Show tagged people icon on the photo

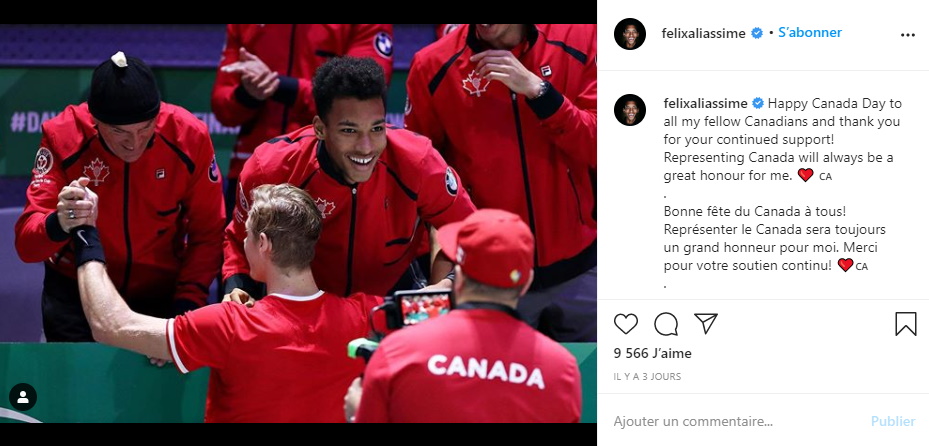[23, 397]
